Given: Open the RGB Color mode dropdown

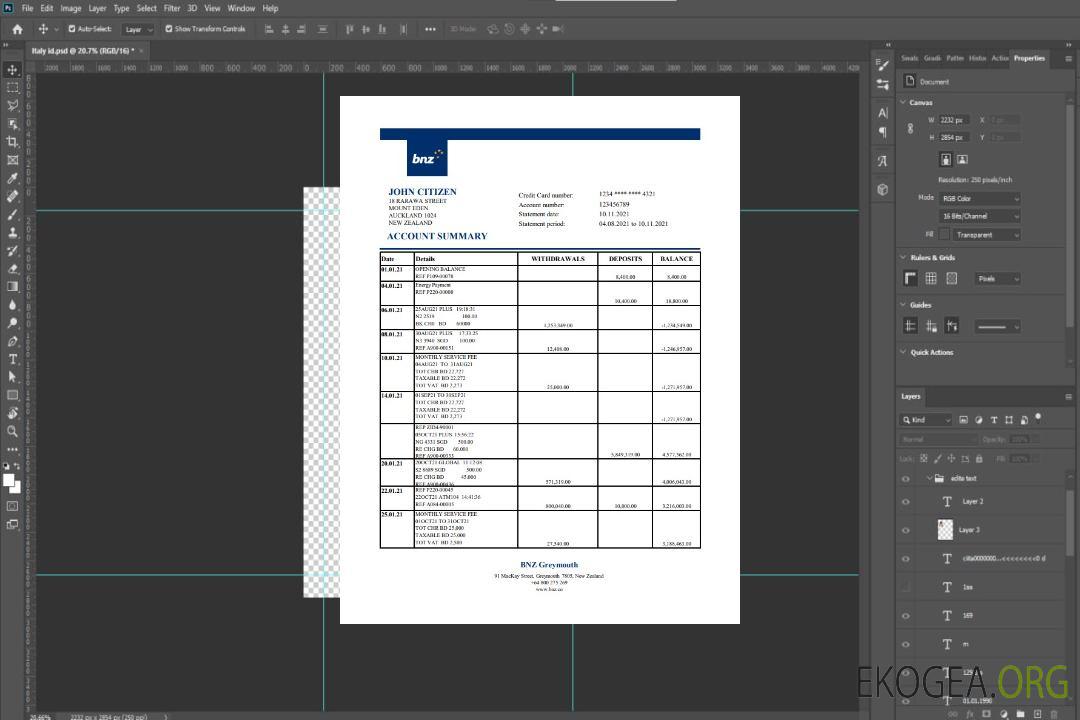Looking at the screenshot, I should pyautogui.click(x=980, y=198).
